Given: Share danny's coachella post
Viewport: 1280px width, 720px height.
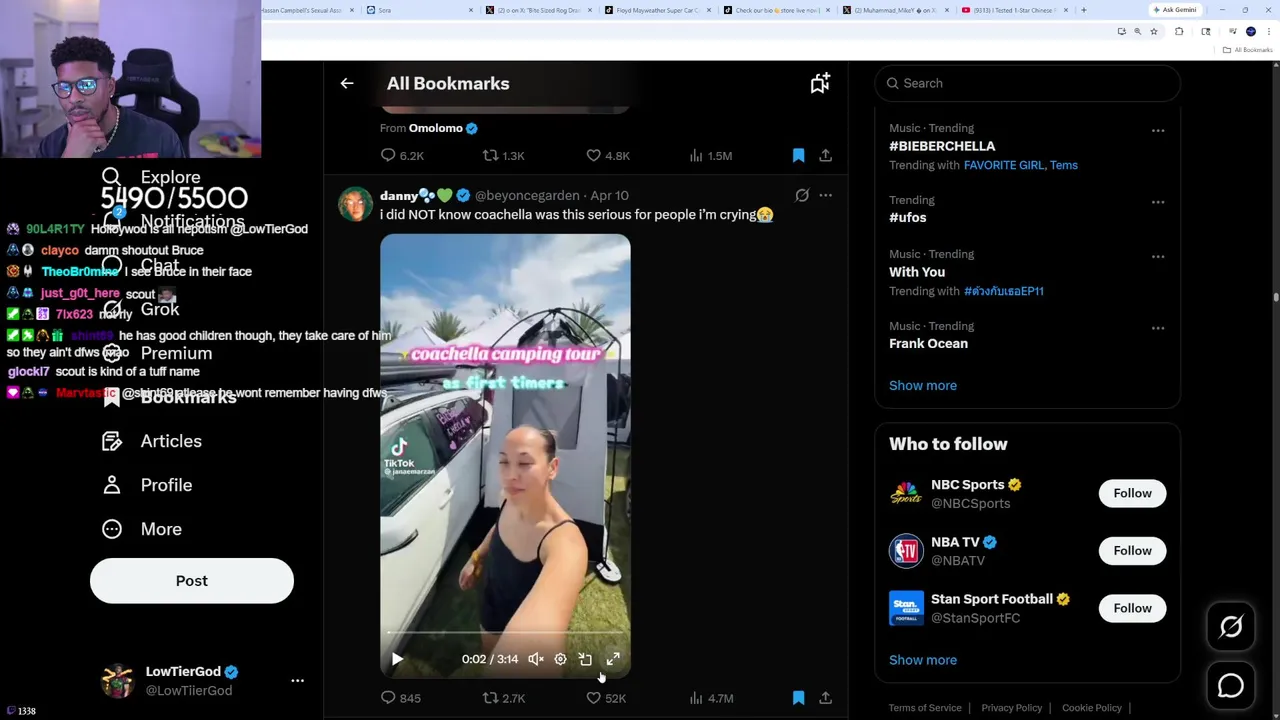Looking at the screenshot, I should click(825, 698).
